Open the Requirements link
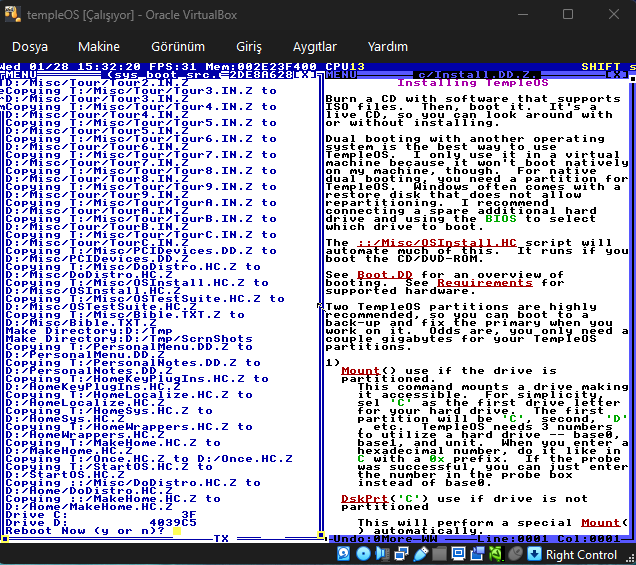The height and width of the screenshot is (565, 636). 485,283
